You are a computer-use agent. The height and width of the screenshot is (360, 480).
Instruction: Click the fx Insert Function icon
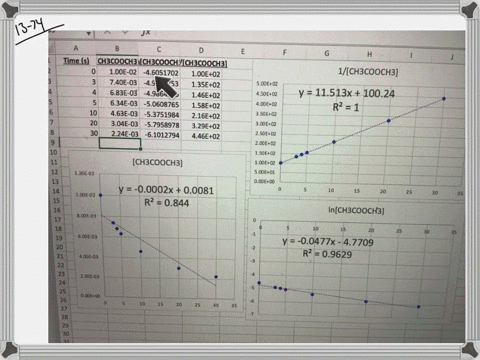pos(146,33)
